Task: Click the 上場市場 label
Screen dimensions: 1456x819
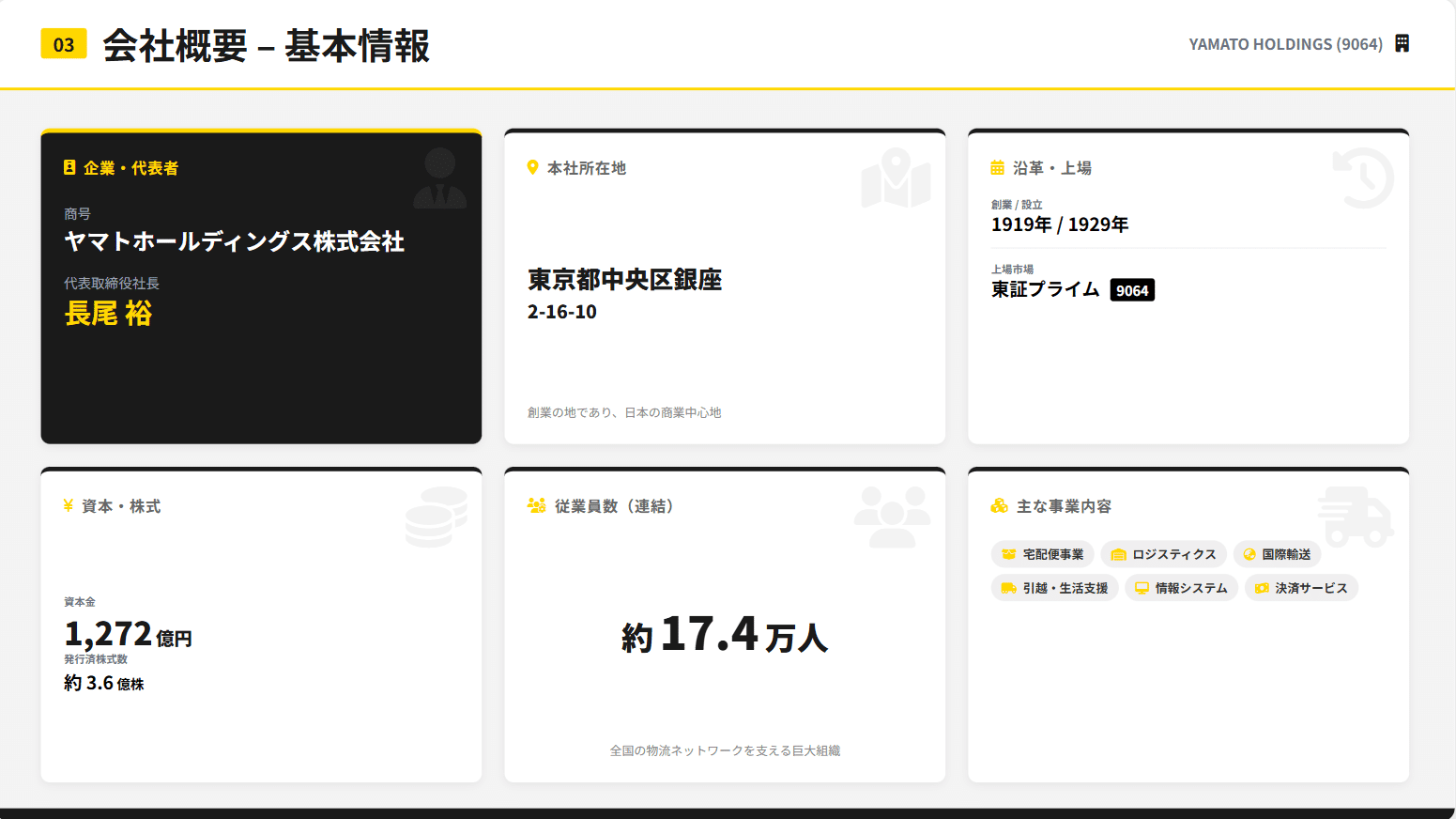Action: click(1012, 269)
